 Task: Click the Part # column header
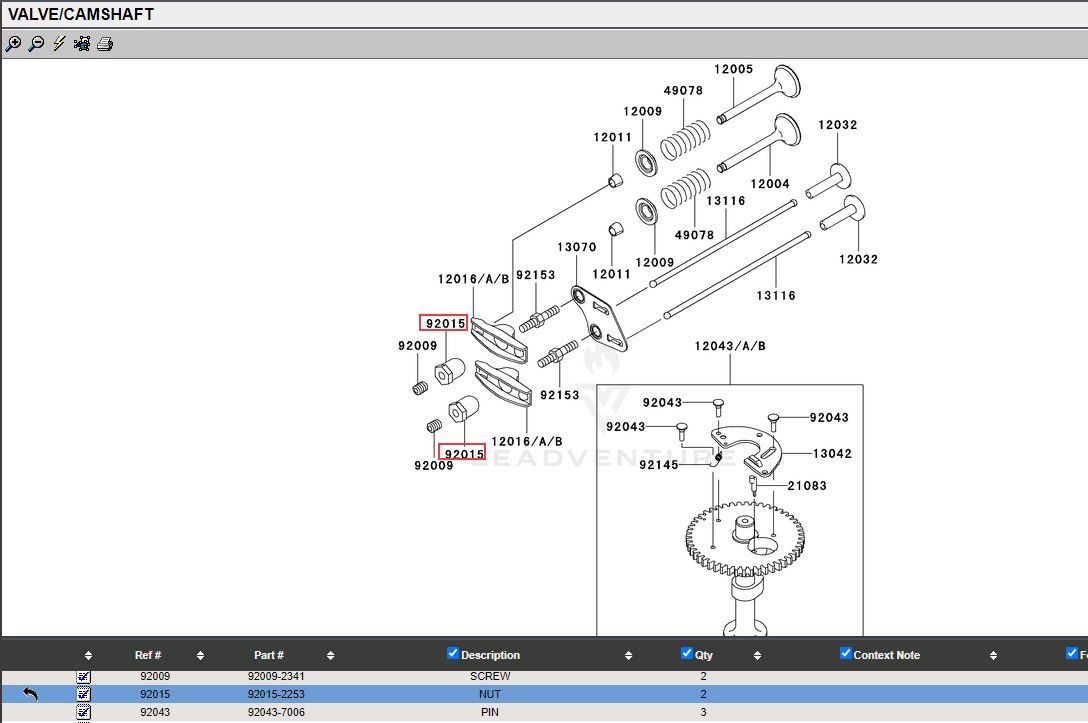coord(268,656)
